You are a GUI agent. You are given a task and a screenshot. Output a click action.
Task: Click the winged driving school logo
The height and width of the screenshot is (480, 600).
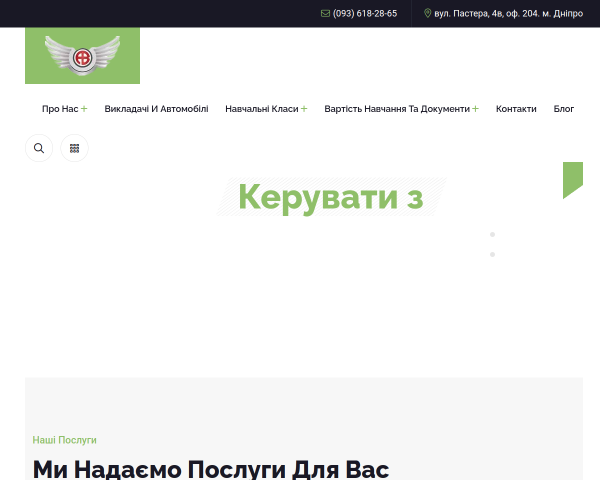pyautogui.click(x=82, y=56)
